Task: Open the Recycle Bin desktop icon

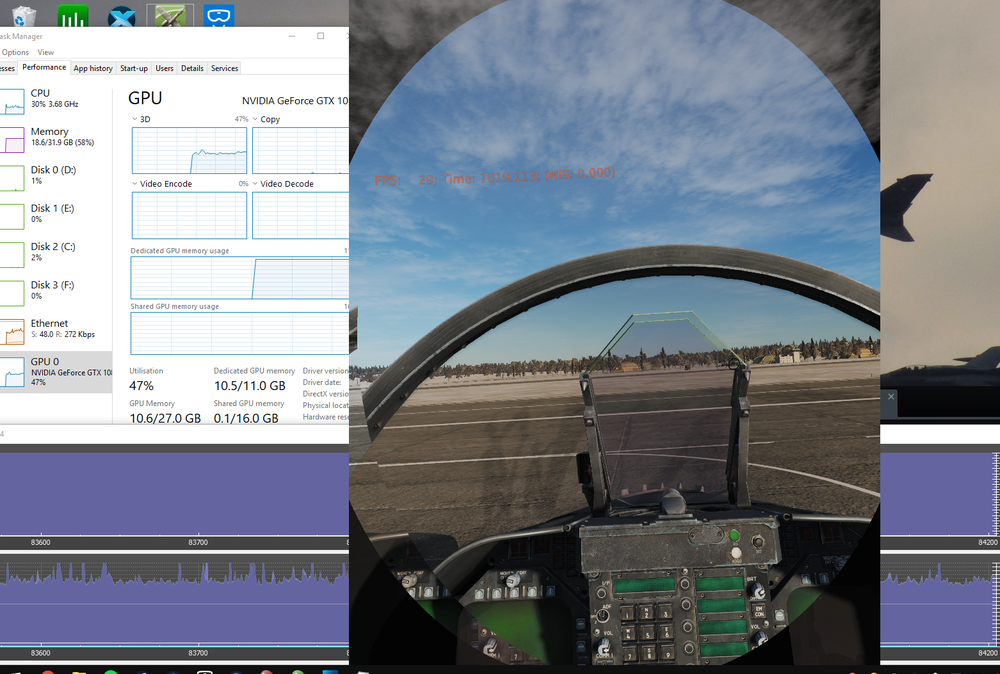Action: tap(24, 15)
